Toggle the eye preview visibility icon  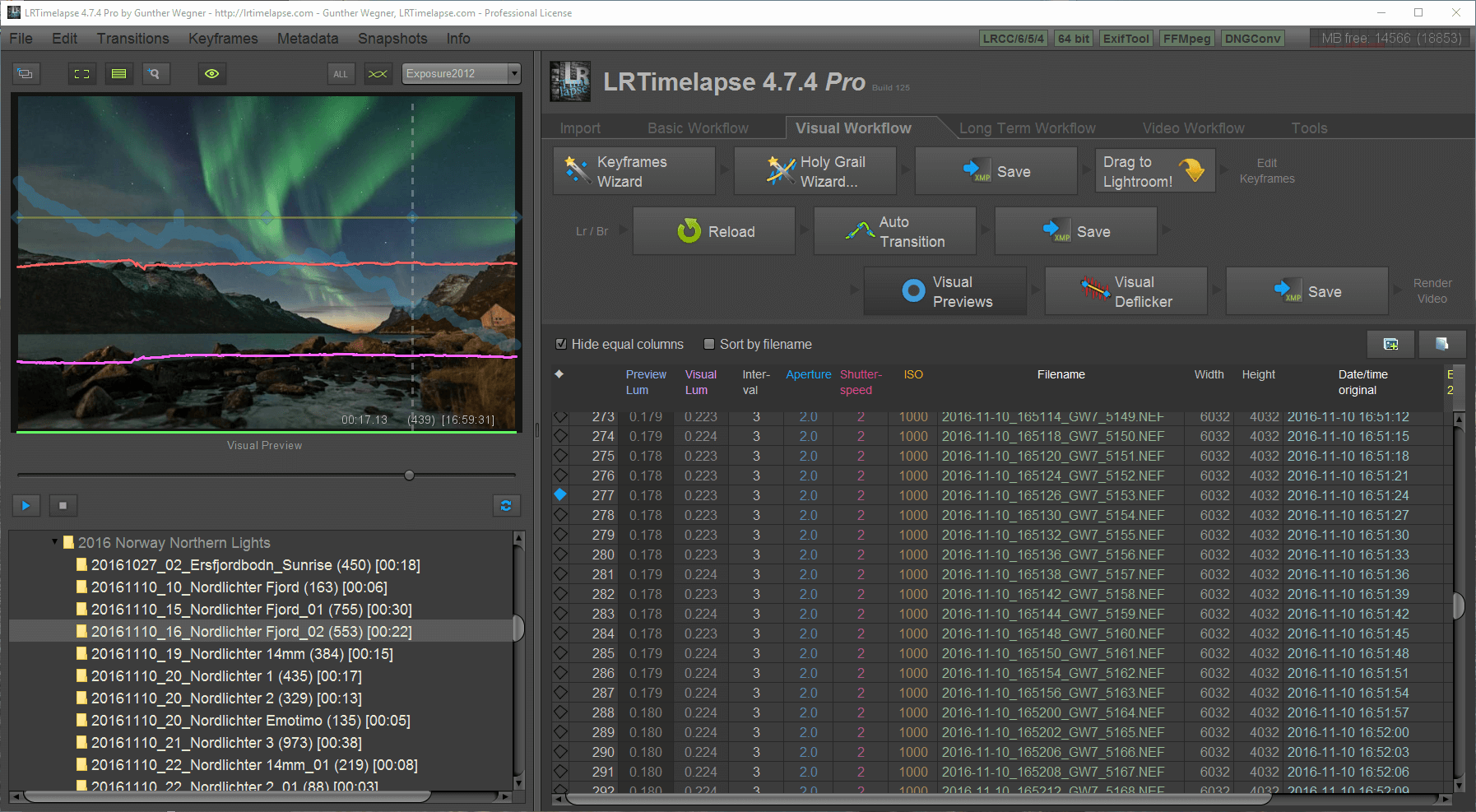pos(211,73)
